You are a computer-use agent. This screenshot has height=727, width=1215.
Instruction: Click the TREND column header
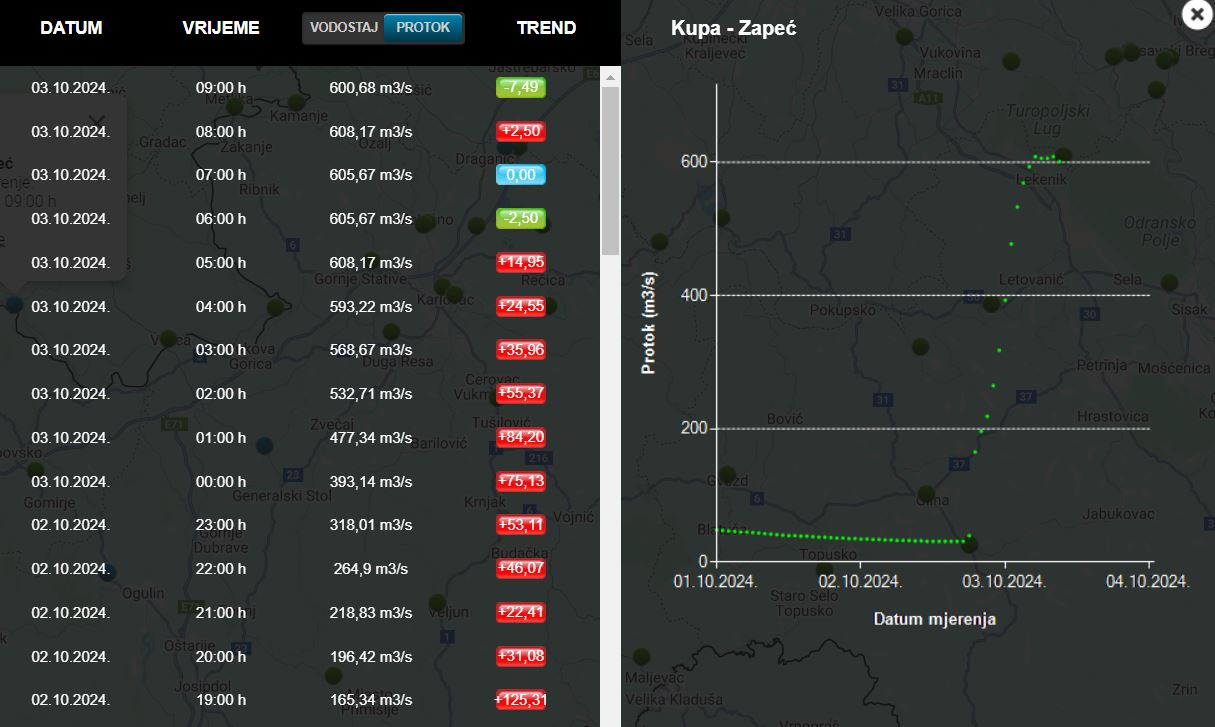pyautogui.click(x=546, y=28)
